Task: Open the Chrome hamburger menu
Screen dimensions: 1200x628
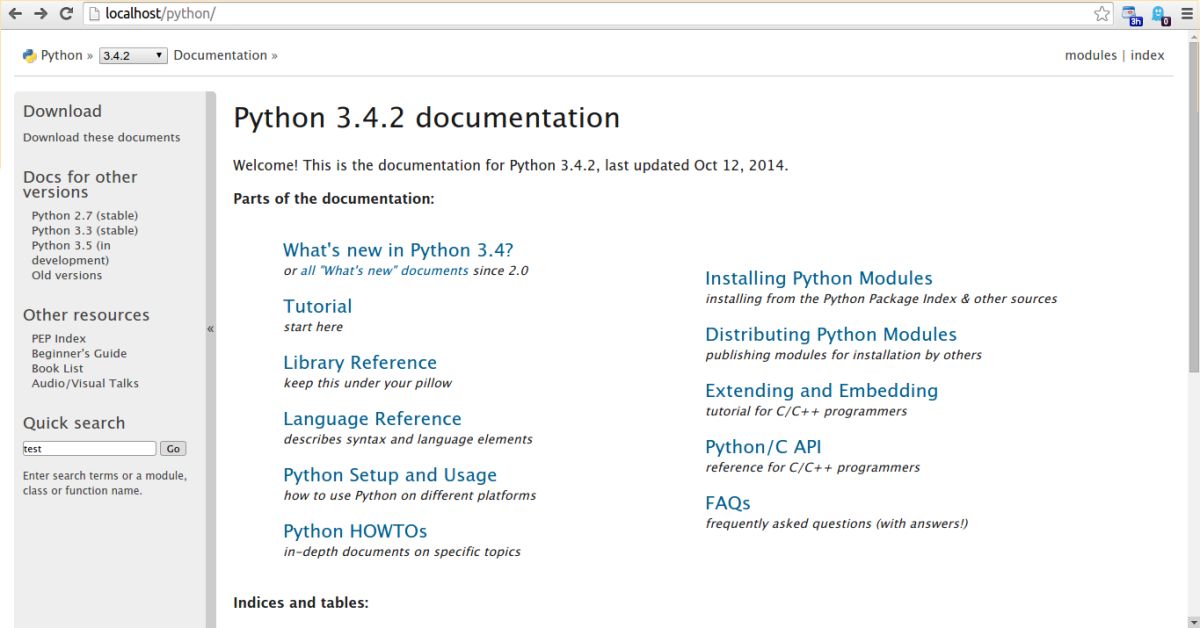Action: [x=1188, y=14]
